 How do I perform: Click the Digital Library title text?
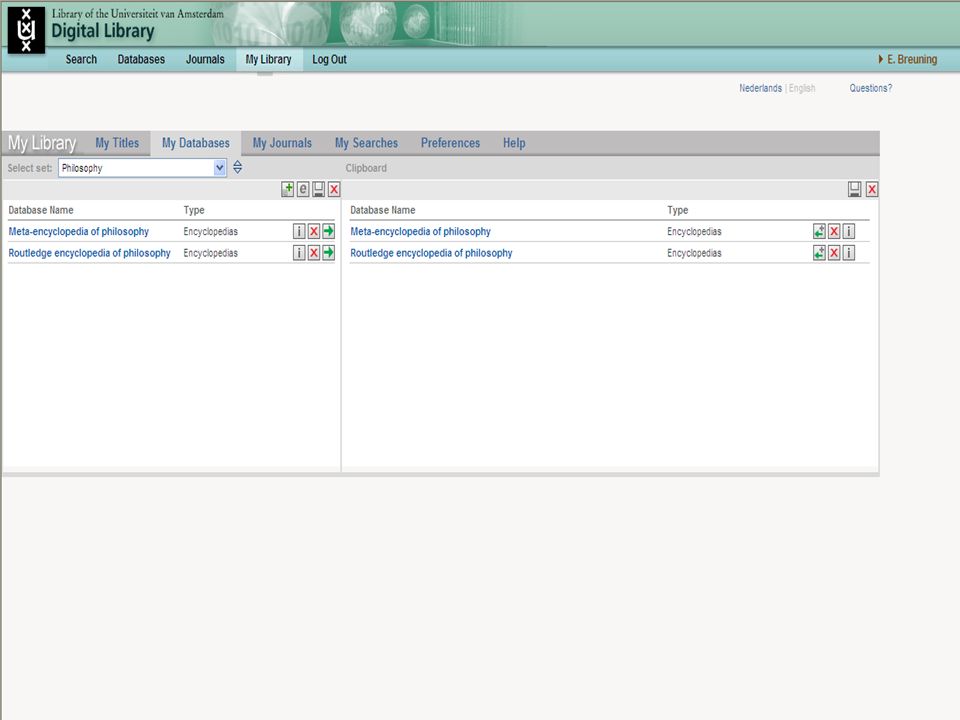point(103,31)
